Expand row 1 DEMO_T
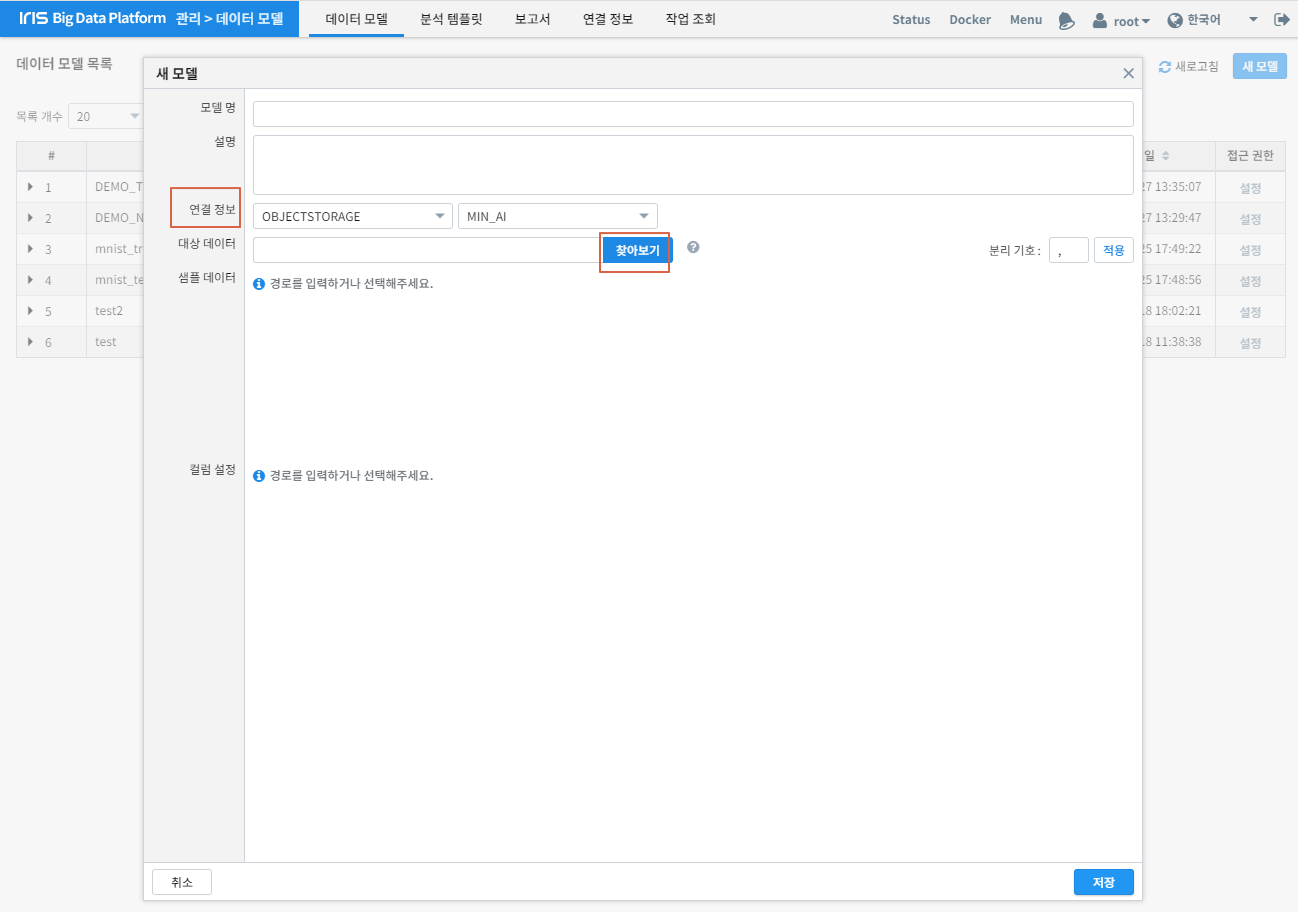 30,187
